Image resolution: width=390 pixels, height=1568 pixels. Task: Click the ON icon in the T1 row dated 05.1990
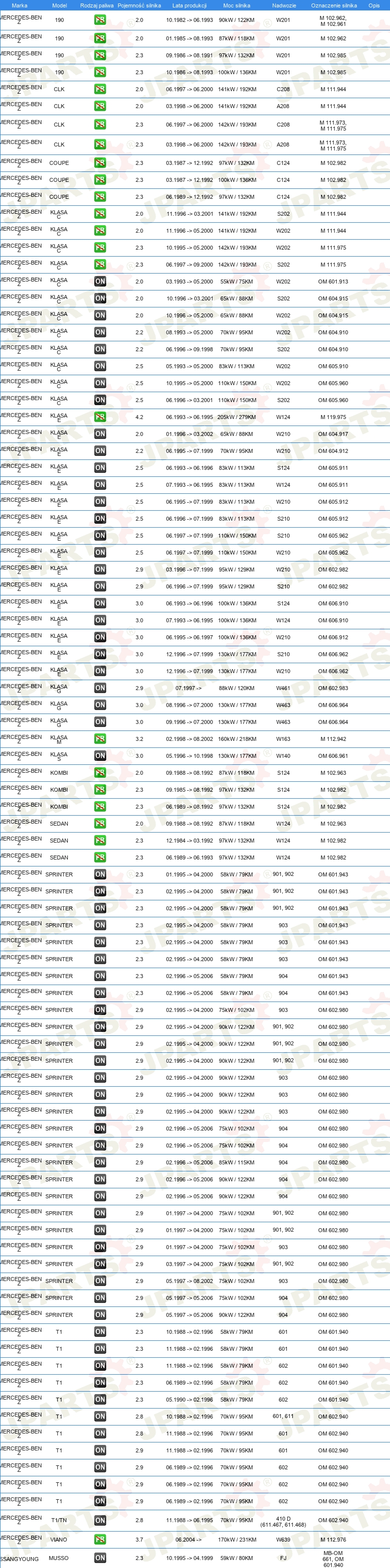(100, 1400)
